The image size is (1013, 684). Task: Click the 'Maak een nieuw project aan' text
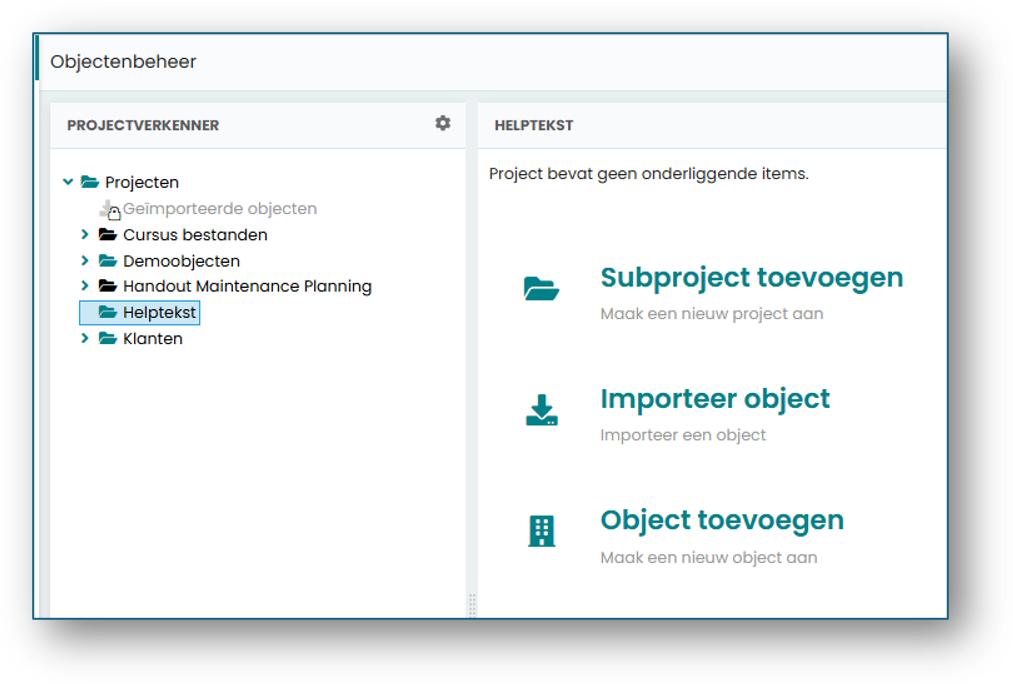click(x=712, y=314)
